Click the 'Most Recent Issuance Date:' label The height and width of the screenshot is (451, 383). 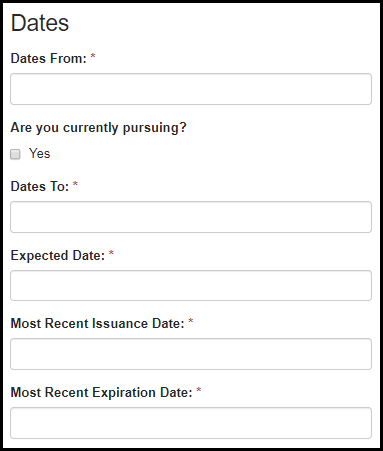(97, 324)
